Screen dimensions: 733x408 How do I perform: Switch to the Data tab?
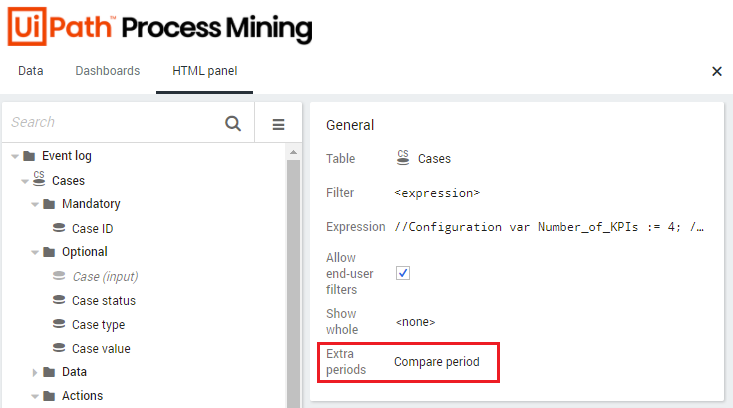click(x=30, y=71)
